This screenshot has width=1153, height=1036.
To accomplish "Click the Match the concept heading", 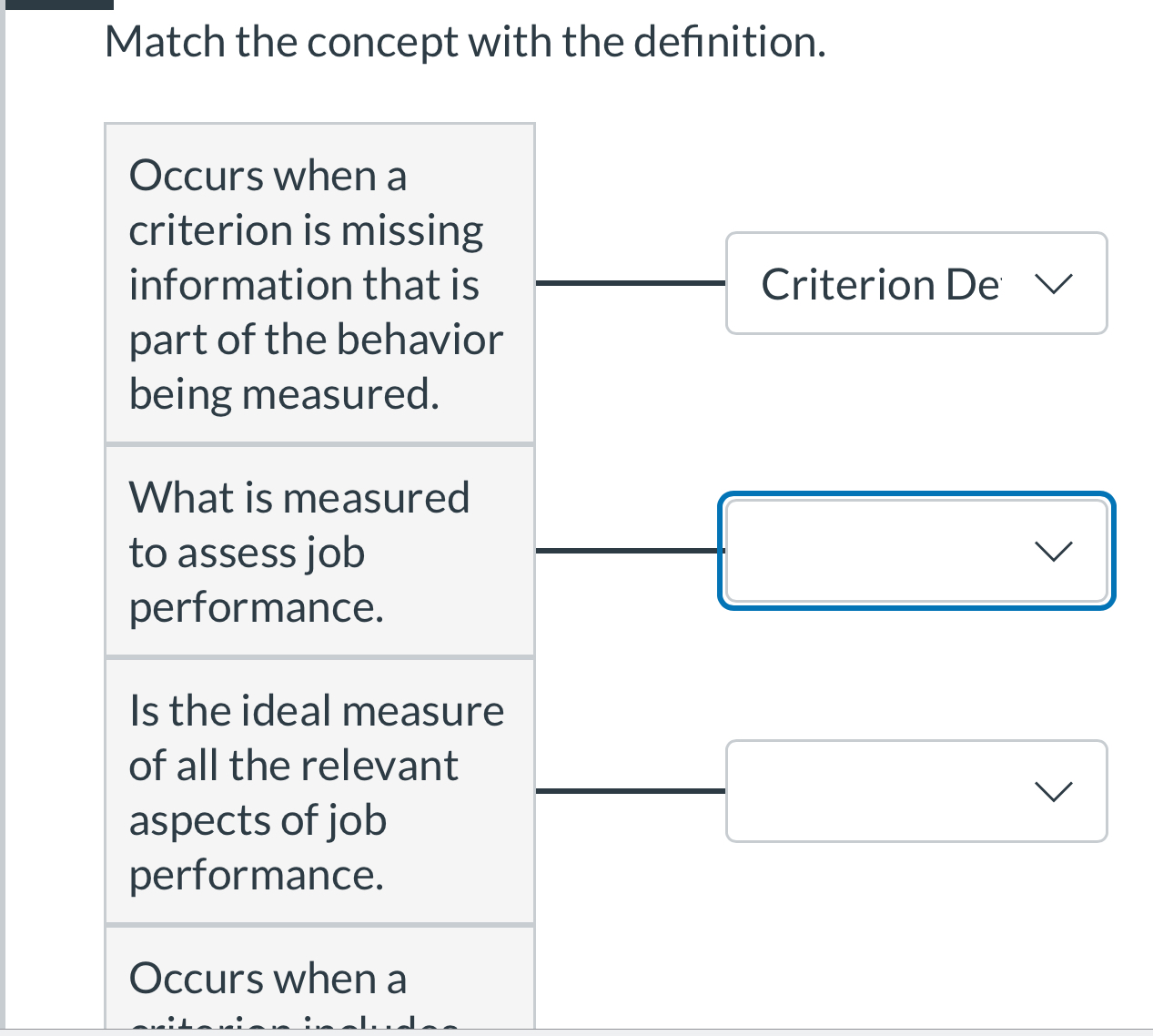I will pos(465,40).
